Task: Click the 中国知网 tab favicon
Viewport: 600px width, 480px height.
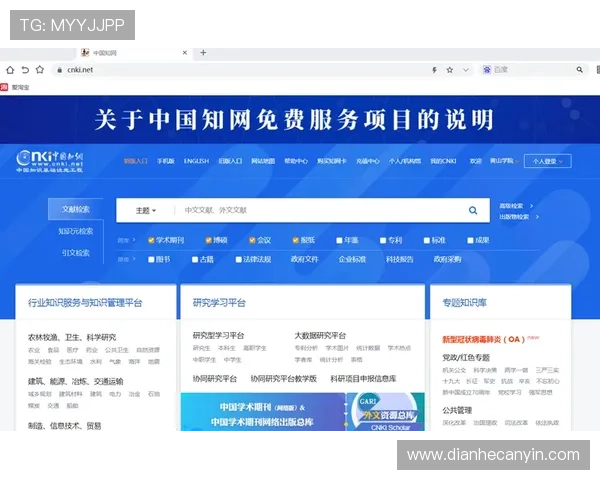Action: 85,53
